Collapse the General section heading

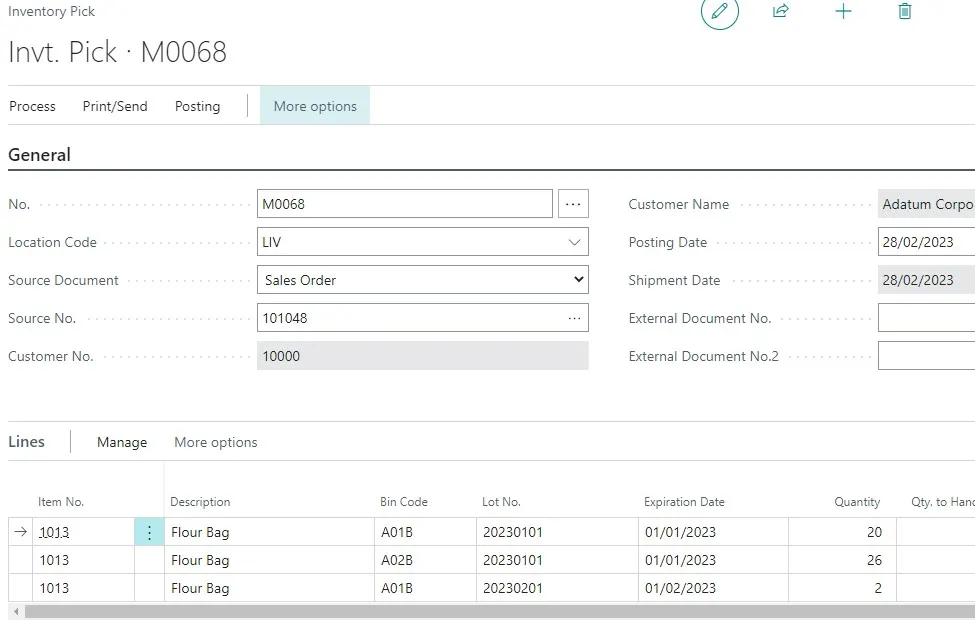(x=39, y=155)
